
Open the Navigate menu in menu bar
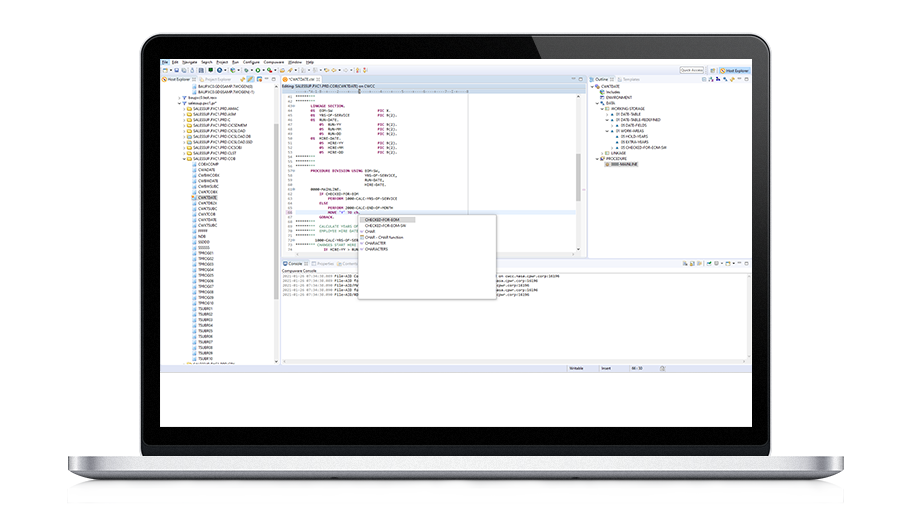coord(191,62)
